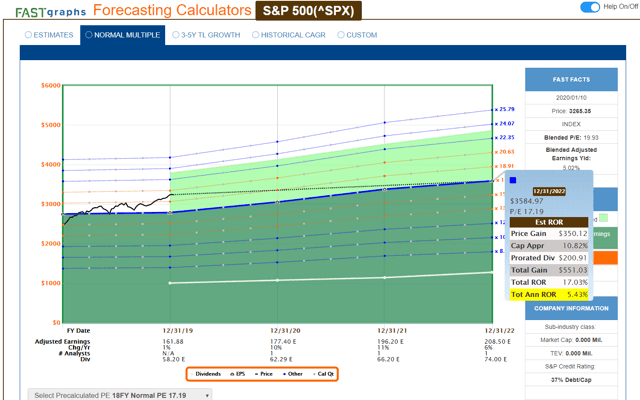The width and height of the screenshot is (640, 400).
Task: Click the Est ROR tooltip header
Action: point(549,222)
